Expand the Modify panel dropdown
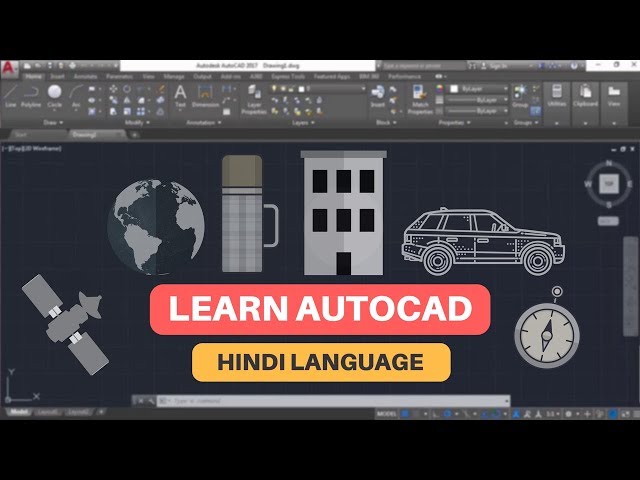 tap(137, 122)
